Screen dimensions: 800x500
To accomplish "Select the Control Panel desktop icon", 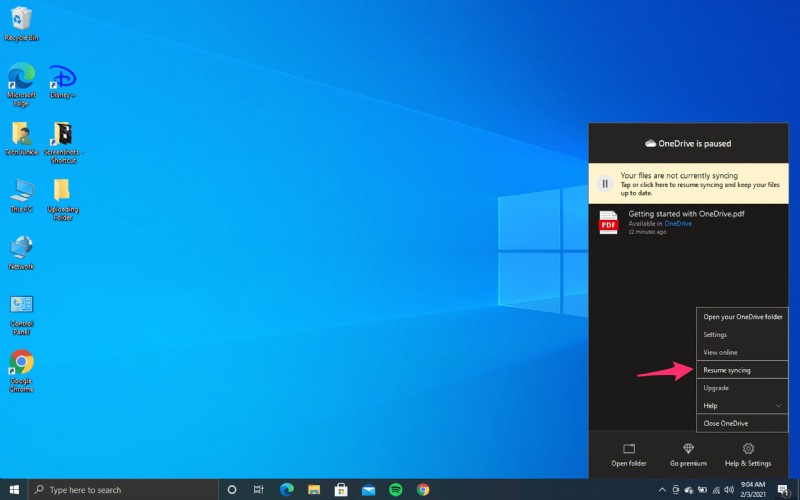I will tap(21, 315).
